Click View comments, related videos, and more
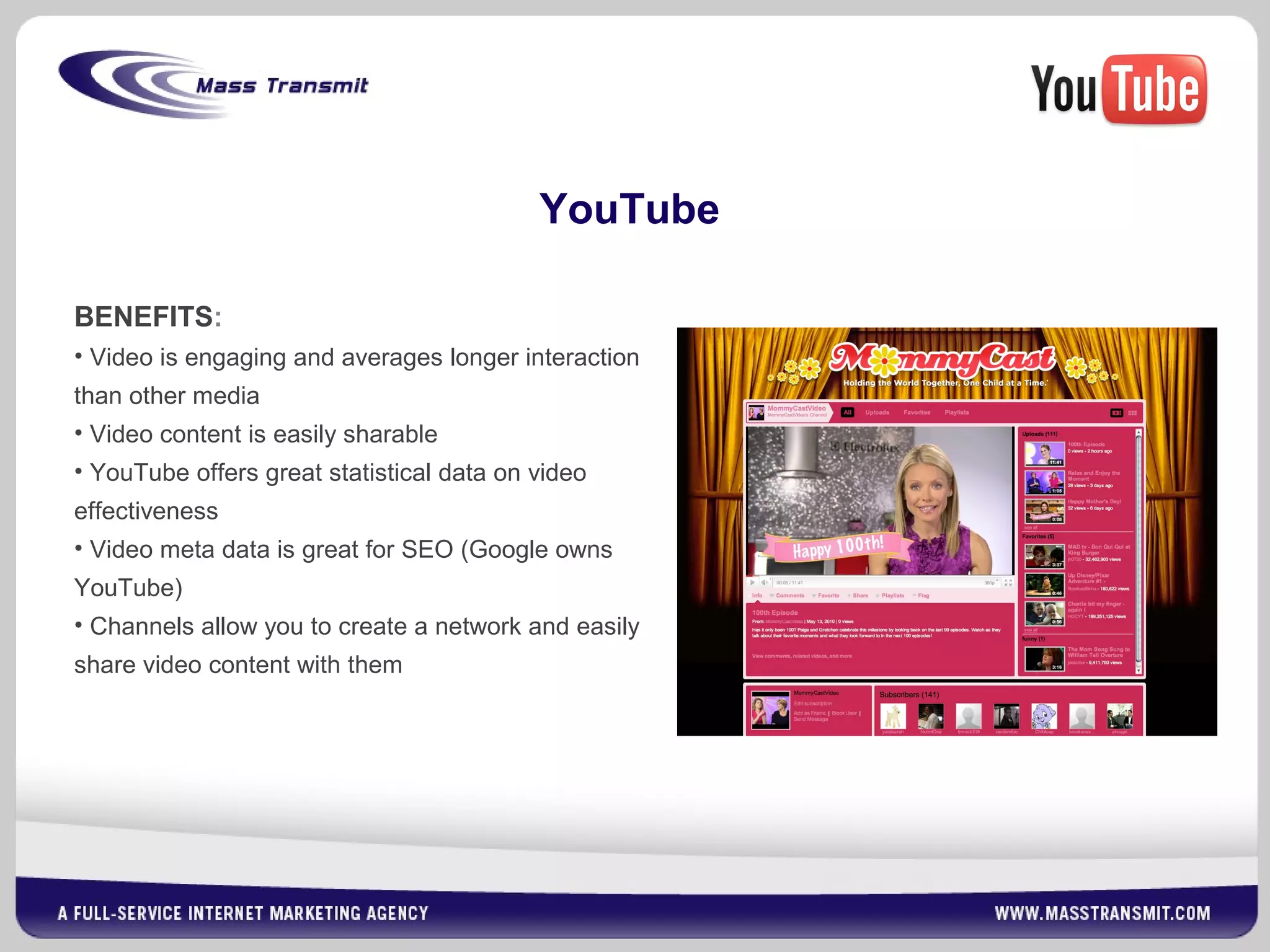 coord(802,656)
